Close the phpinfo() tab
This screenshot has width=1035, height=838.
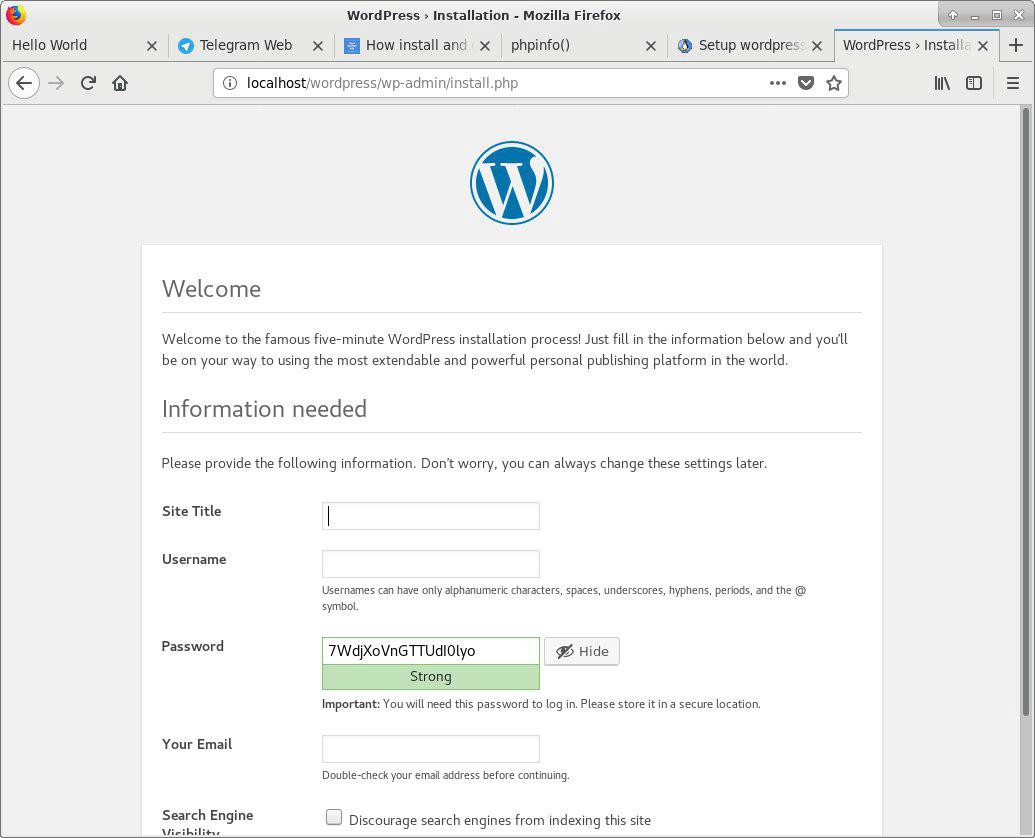point(651,46)
